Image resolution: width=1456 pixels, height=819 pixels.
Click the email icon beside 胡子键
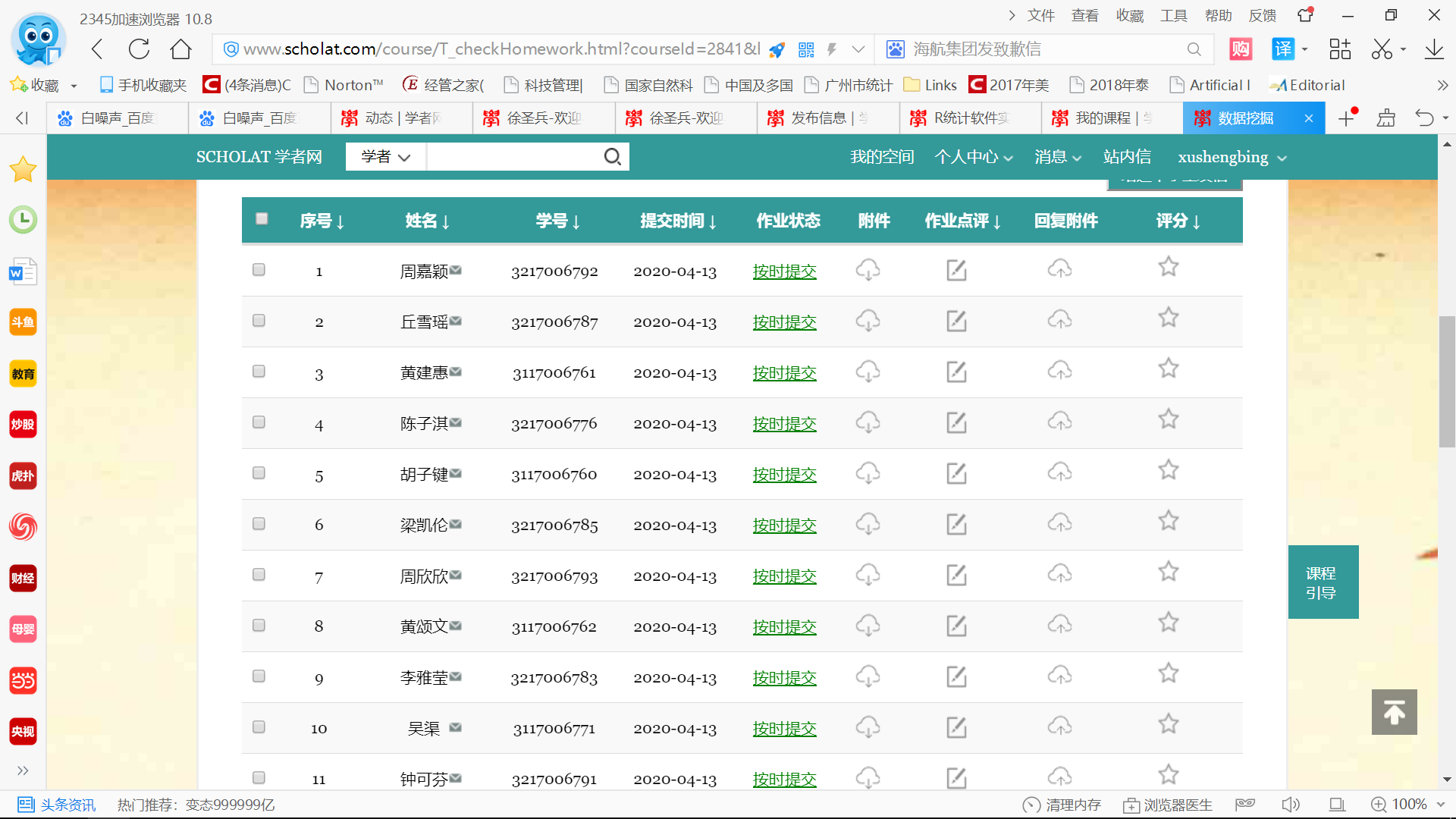click(x=456, y=473)
